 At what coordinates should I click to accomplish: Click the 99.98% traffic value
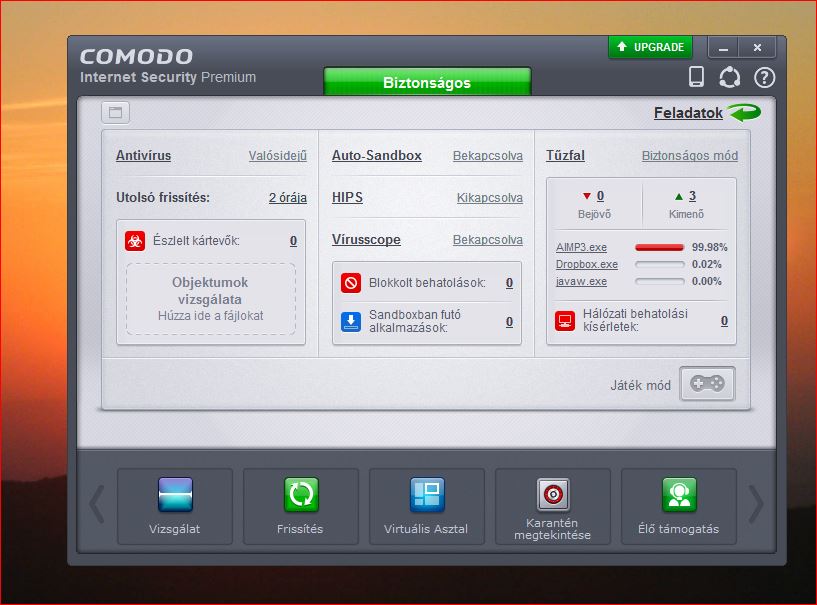pos(709,247)
